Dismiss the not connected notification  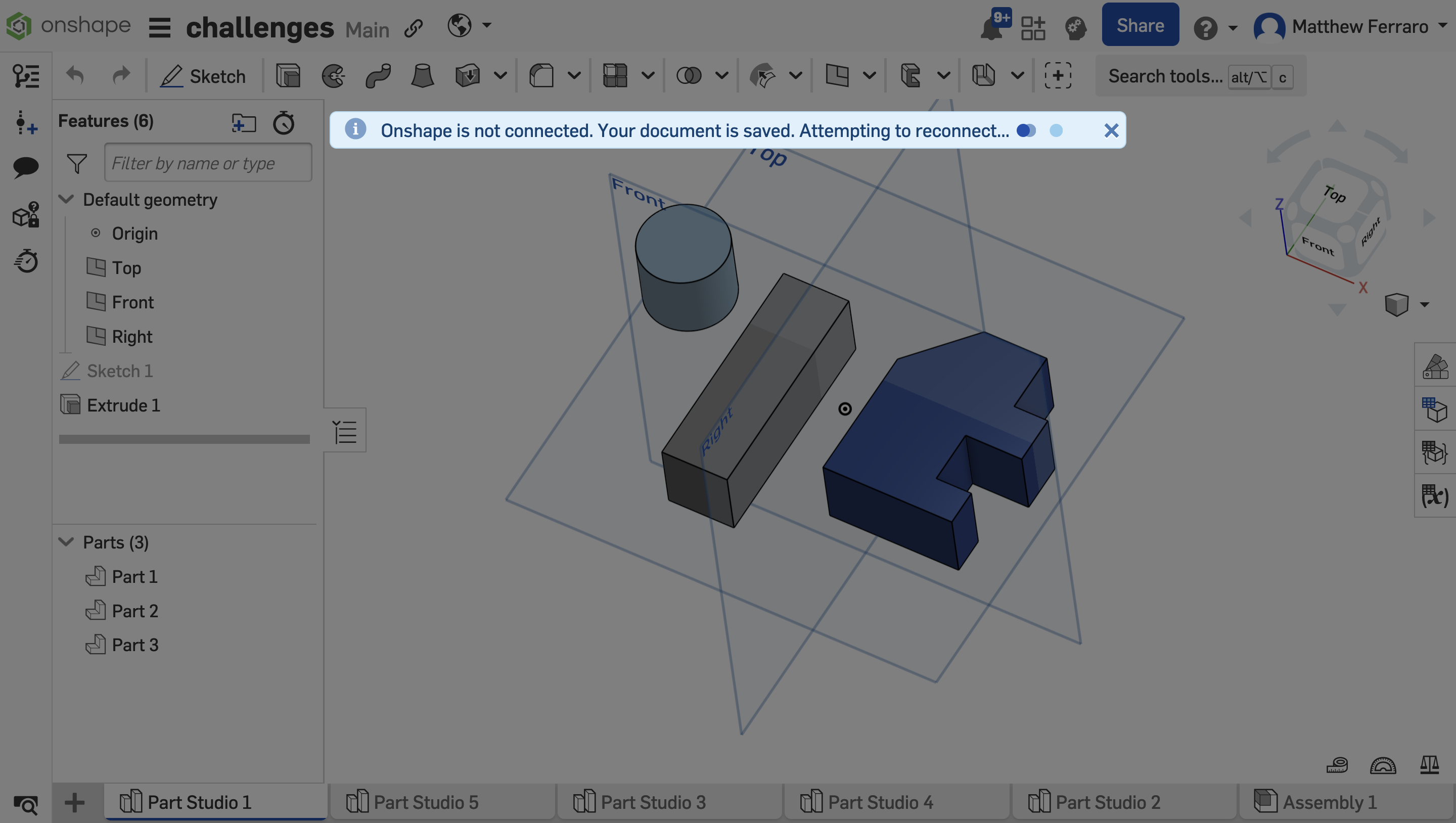tap(1111, 130)
